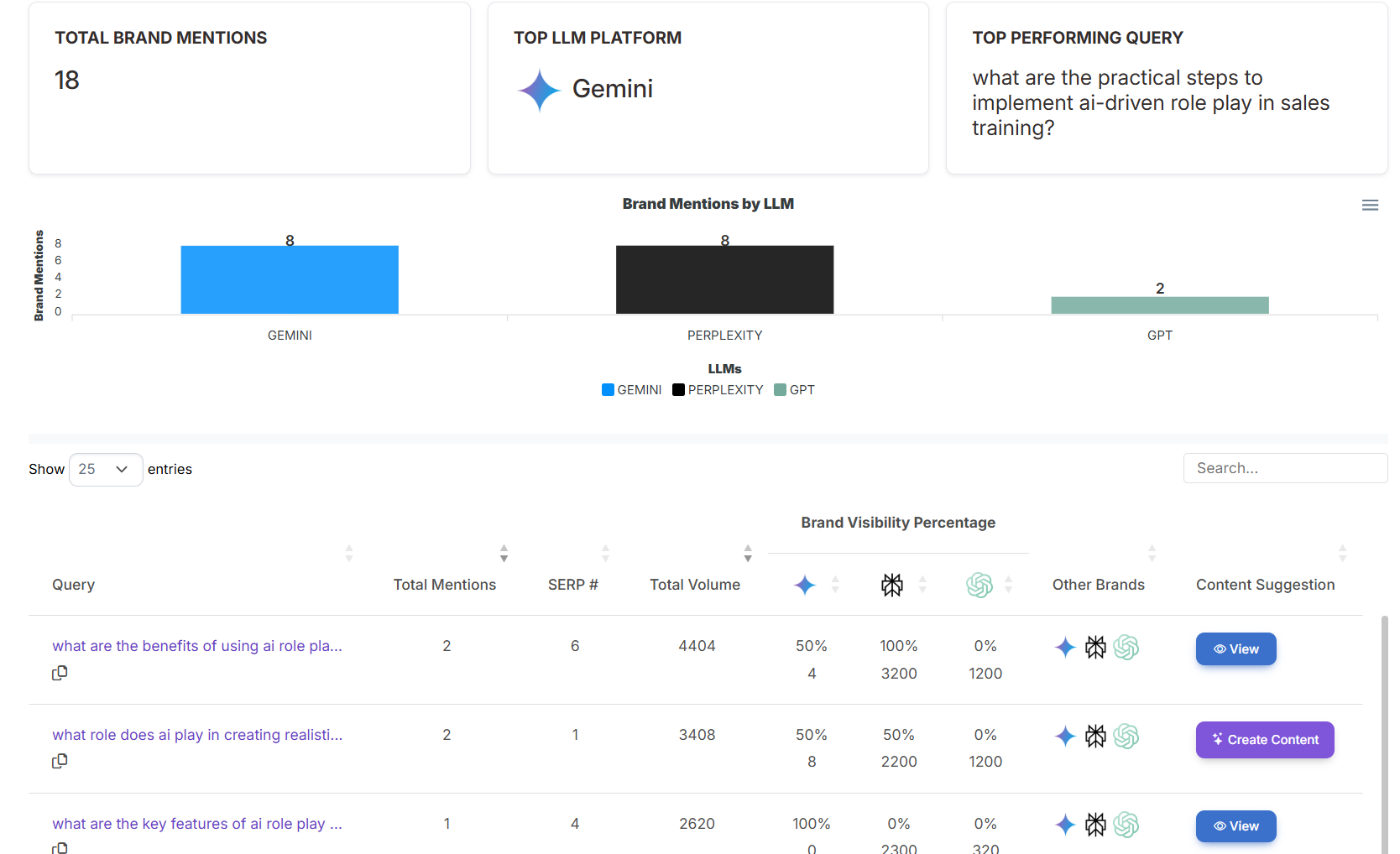The image size is (1400, 854).
Task: Copy the 'benefits of using ai role' query
Action: tap(60, 673)
